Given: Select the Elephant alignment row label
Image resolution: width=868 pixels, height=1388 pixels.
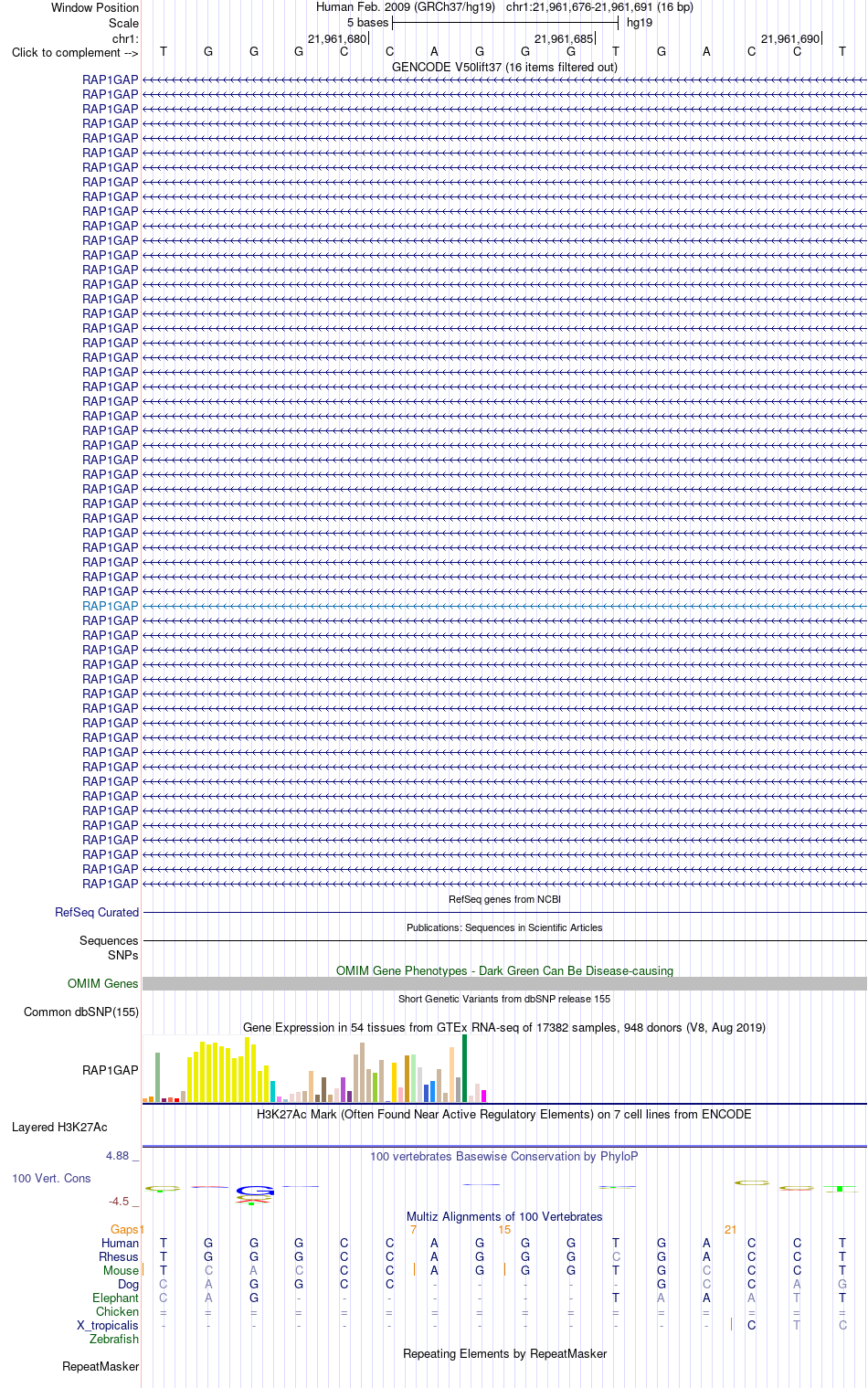Looking at the screenshot, I should [115, 1298].
